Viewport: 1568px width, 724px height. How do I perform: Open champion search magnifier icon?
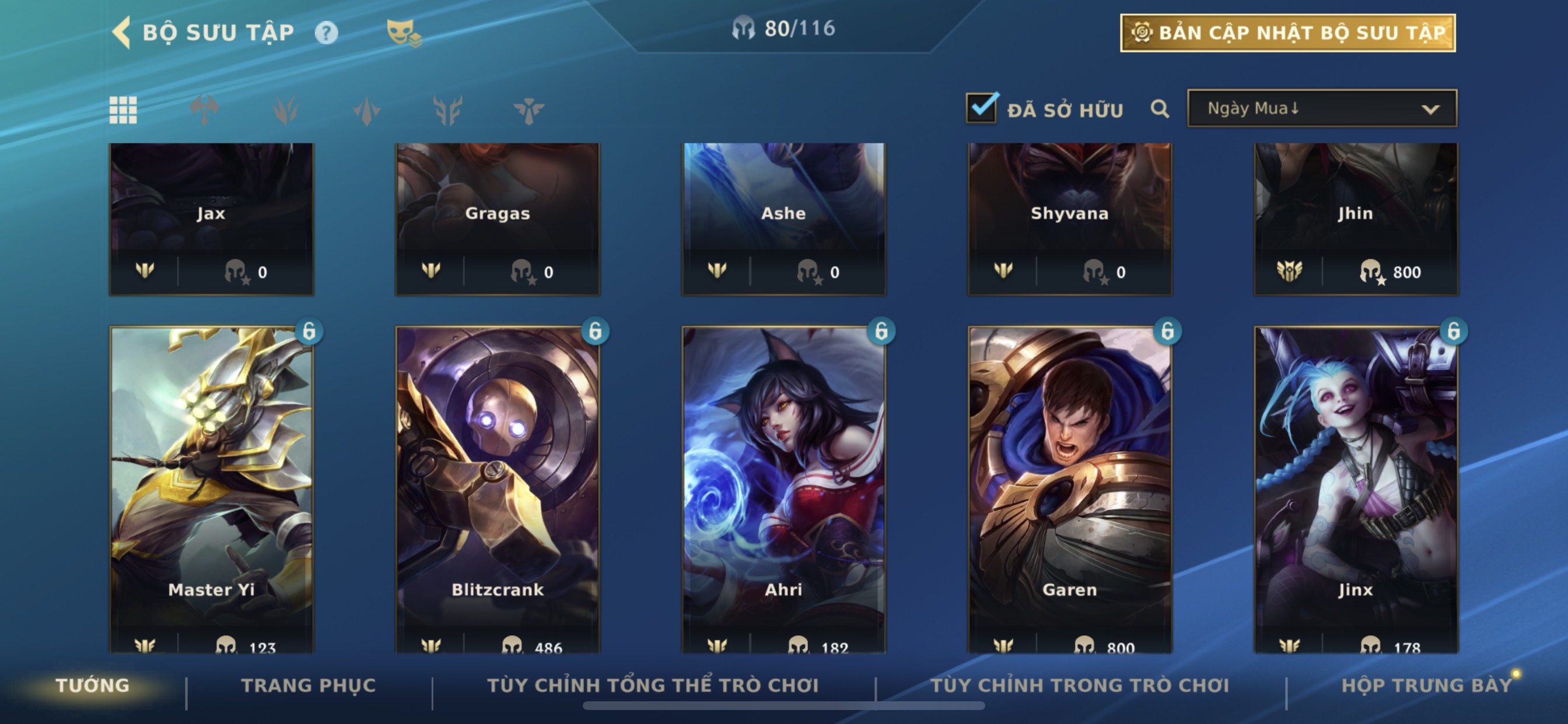pos(1160,109)
